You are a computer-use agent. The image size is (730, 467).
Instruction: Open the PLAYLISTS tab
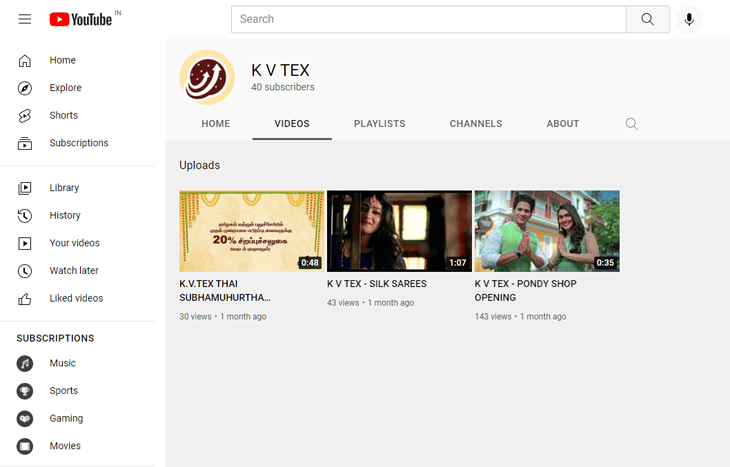[379, 124]
